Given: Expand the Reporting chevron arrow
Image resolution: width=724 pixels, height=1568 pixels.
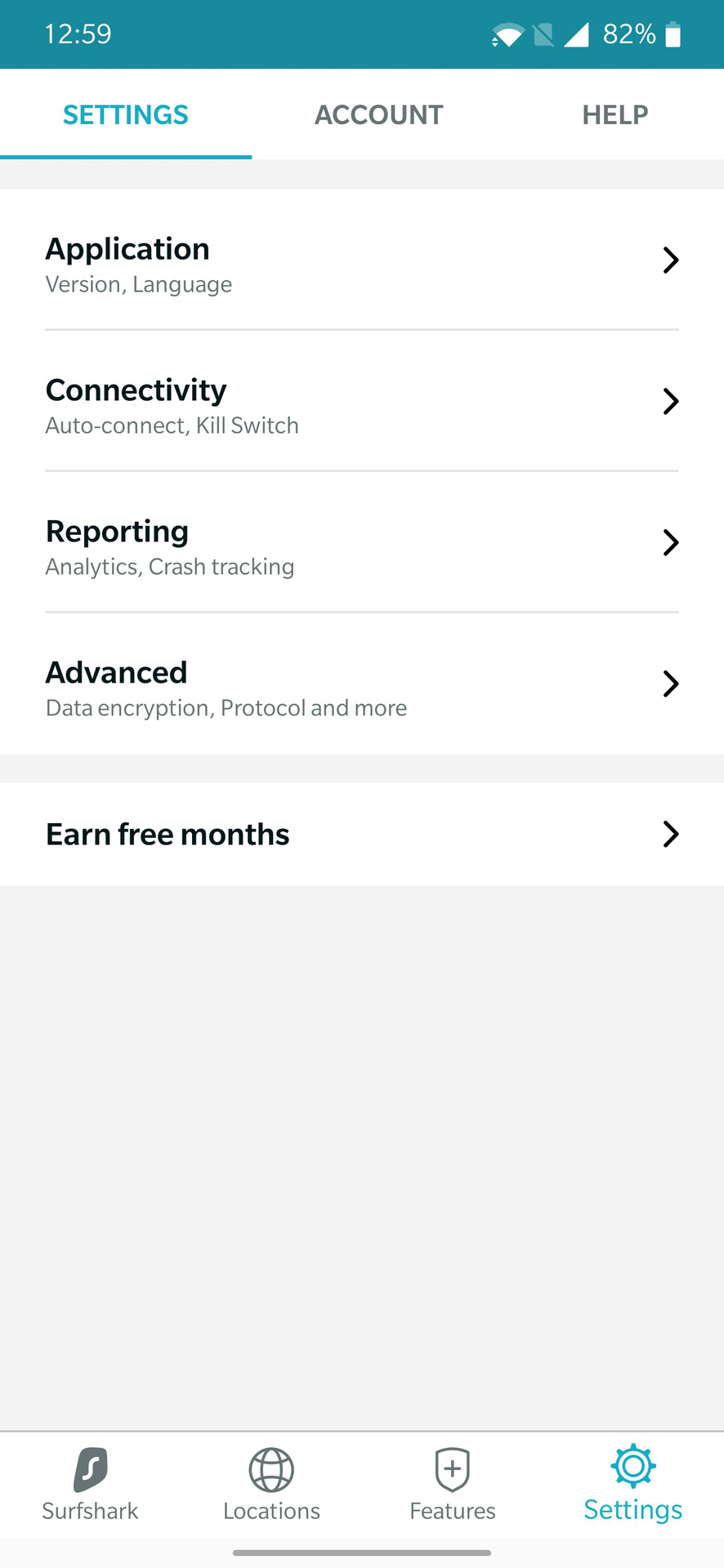Looking at the screenshot, I should coord(671,543).
